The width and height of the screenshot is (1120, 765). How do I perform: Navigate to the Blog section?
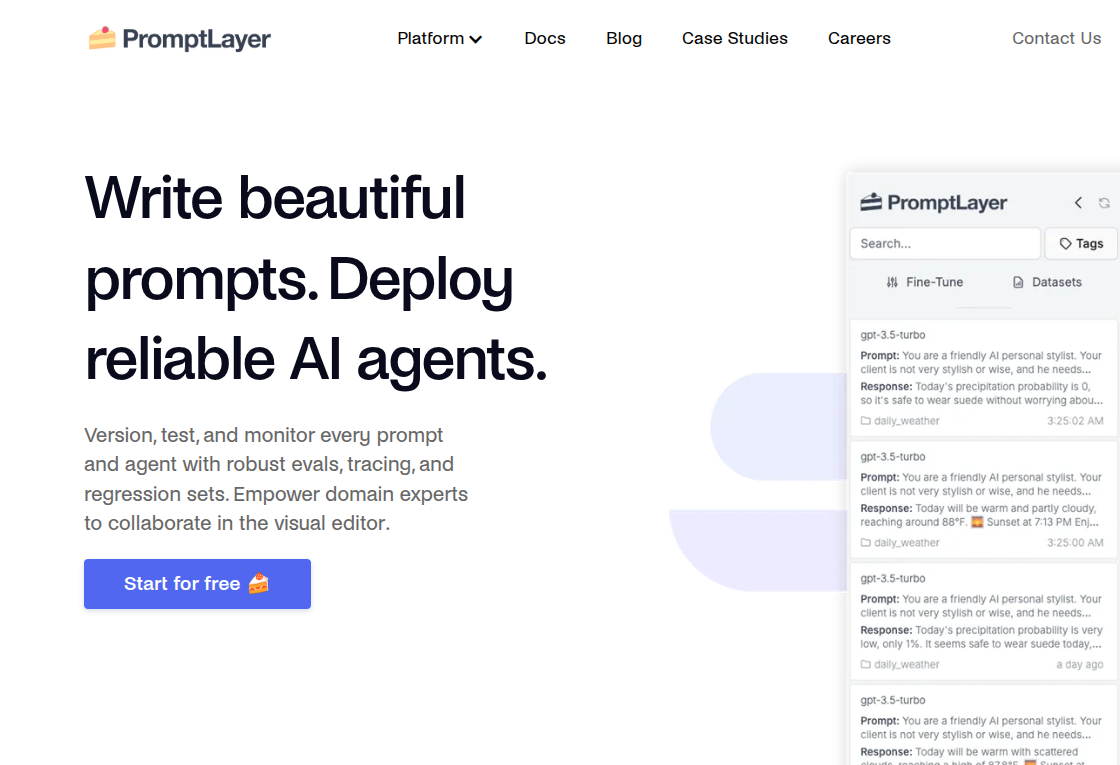pyautogui.click(x=624, y=38)
